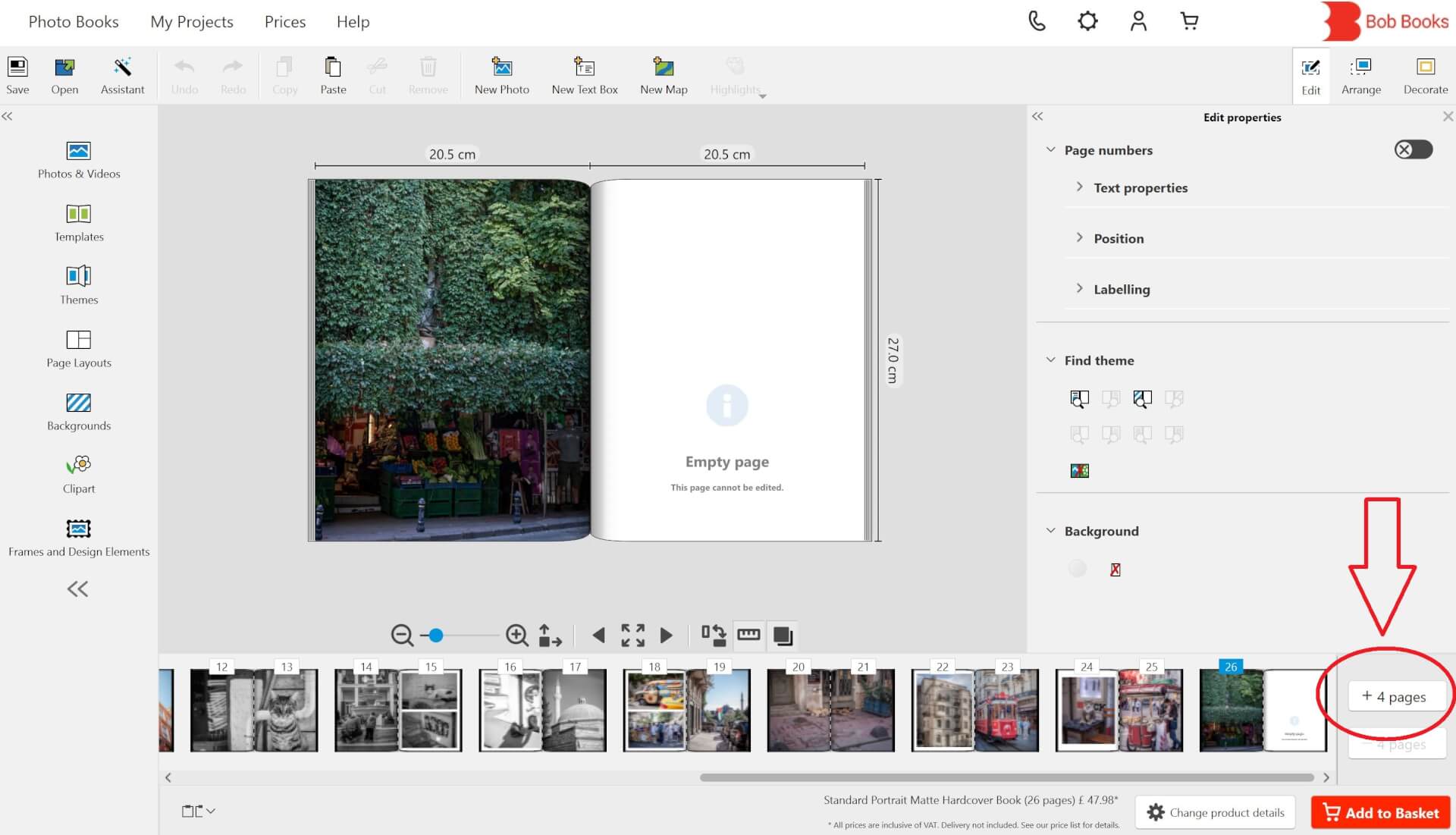Open Frames and Design Elements panel
The width and height of the screenshot is (1456, 835).
click(79, 538)
